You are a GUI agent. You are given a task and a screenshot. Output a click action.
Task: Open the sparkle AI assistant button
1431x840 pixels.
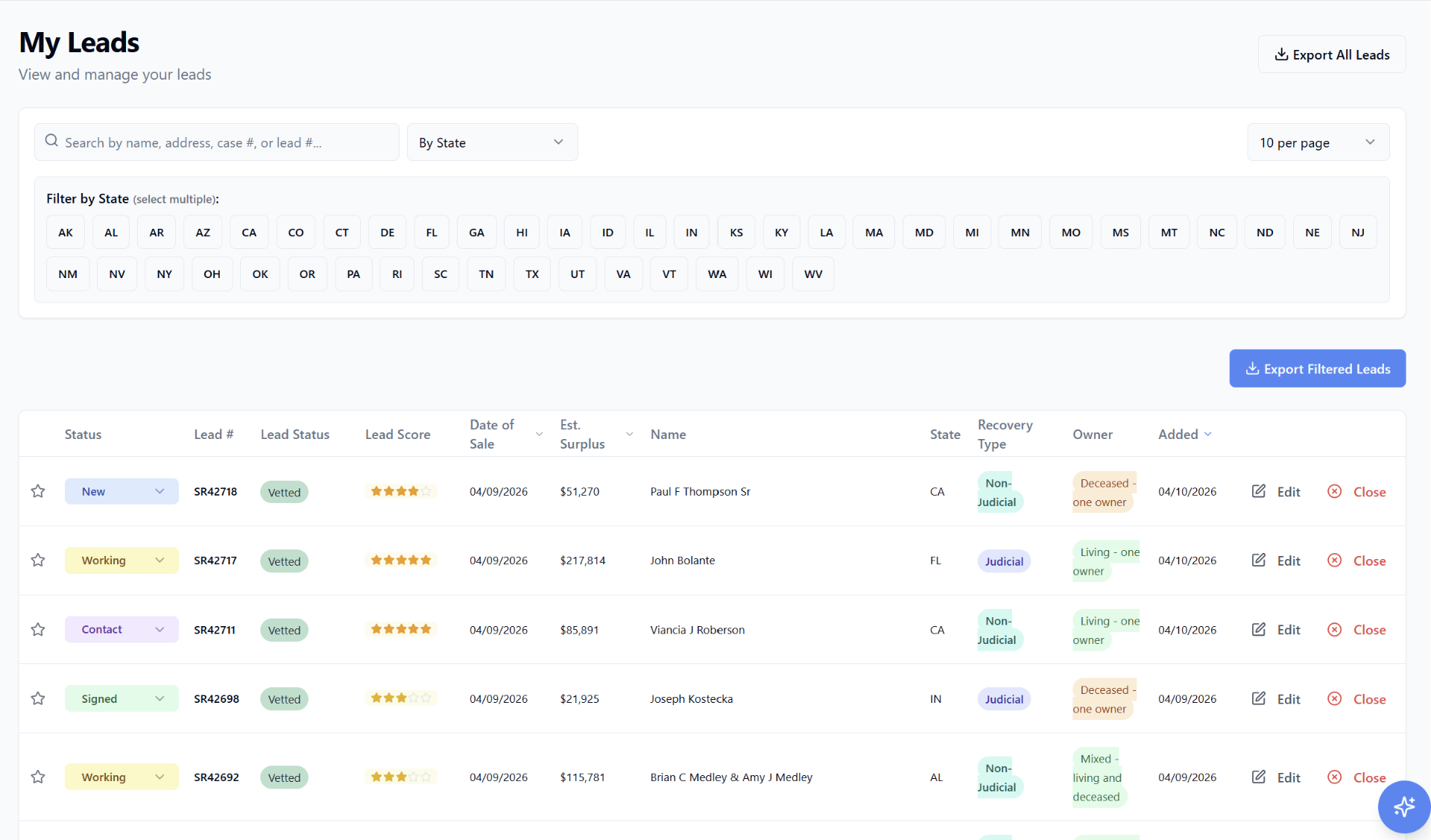pos(1404,806)
